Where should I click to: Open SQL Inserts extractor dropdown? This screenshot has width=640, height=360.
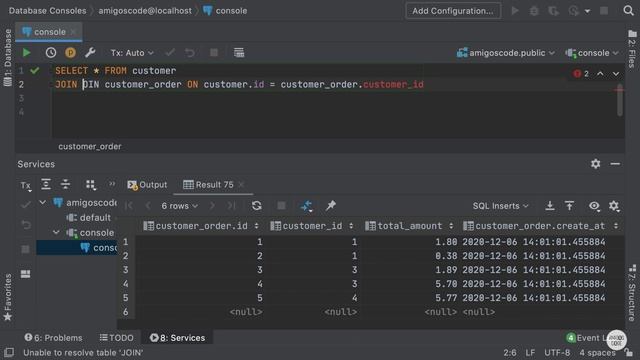coord(500,206)
